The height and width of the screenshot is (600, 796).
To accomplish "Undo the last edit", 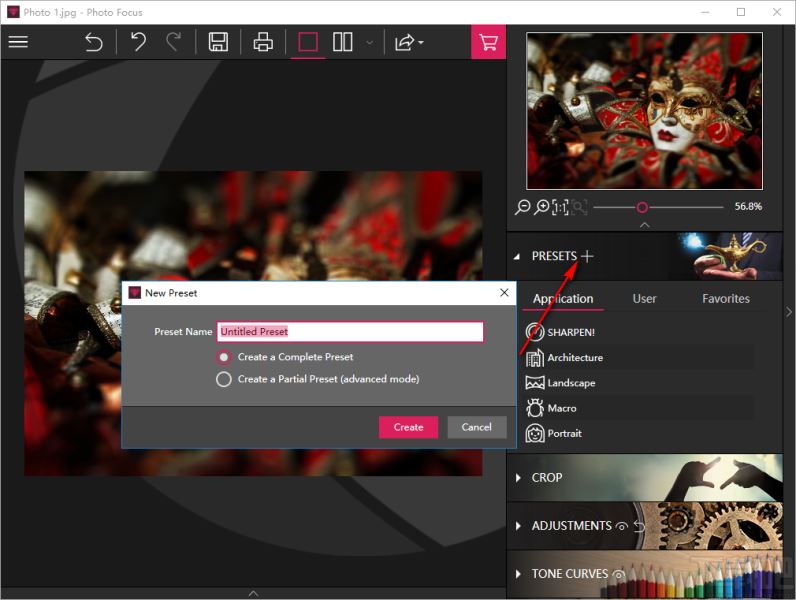I will click(x=138, y=42).
